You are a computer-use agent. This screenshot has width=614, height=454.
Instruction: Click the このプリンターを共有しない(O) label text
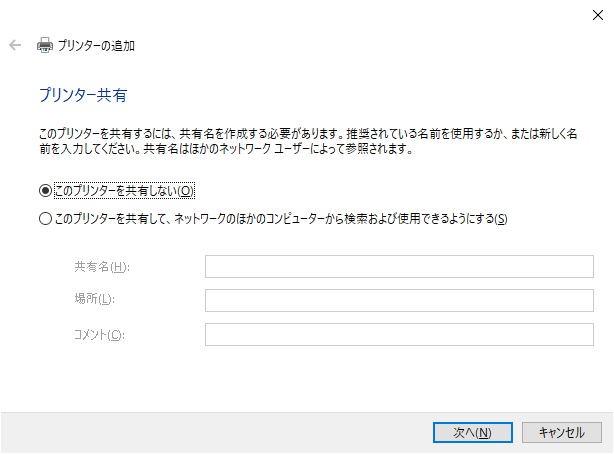(124, 191)
